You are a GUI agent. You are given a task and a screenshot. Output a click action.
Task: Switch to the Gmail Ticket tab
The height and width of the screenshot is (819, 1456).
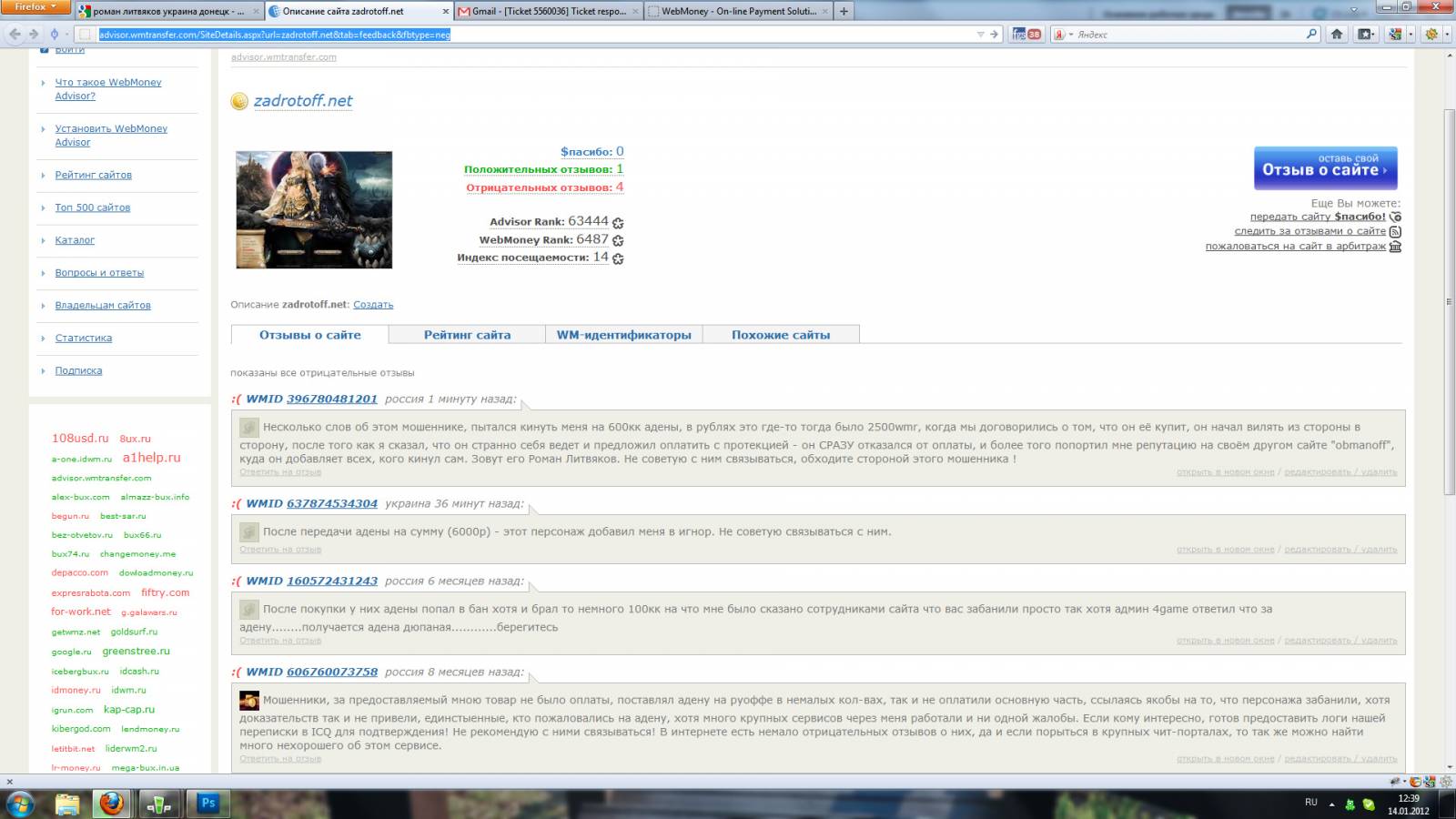point(549,11)
